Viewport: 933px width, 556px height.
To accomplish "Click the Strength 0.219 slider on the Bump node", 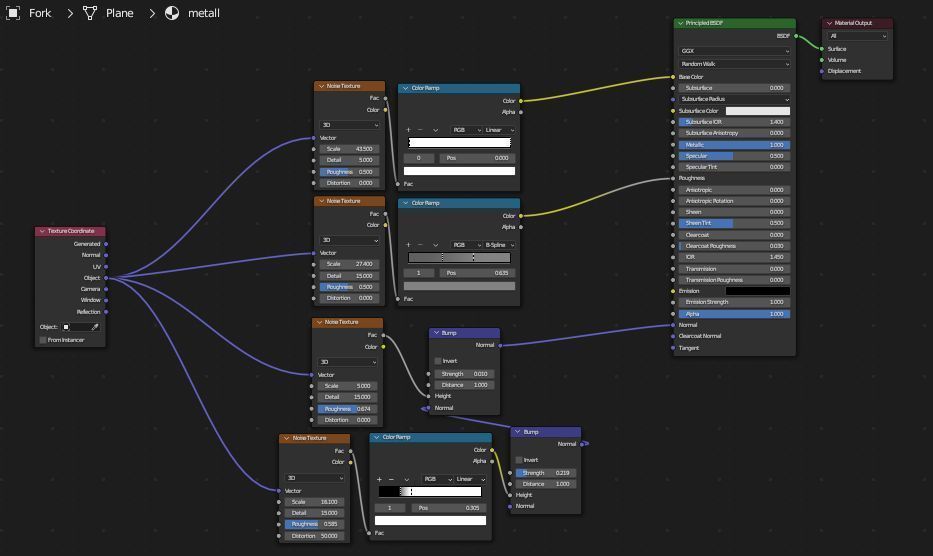I will 546,473.
